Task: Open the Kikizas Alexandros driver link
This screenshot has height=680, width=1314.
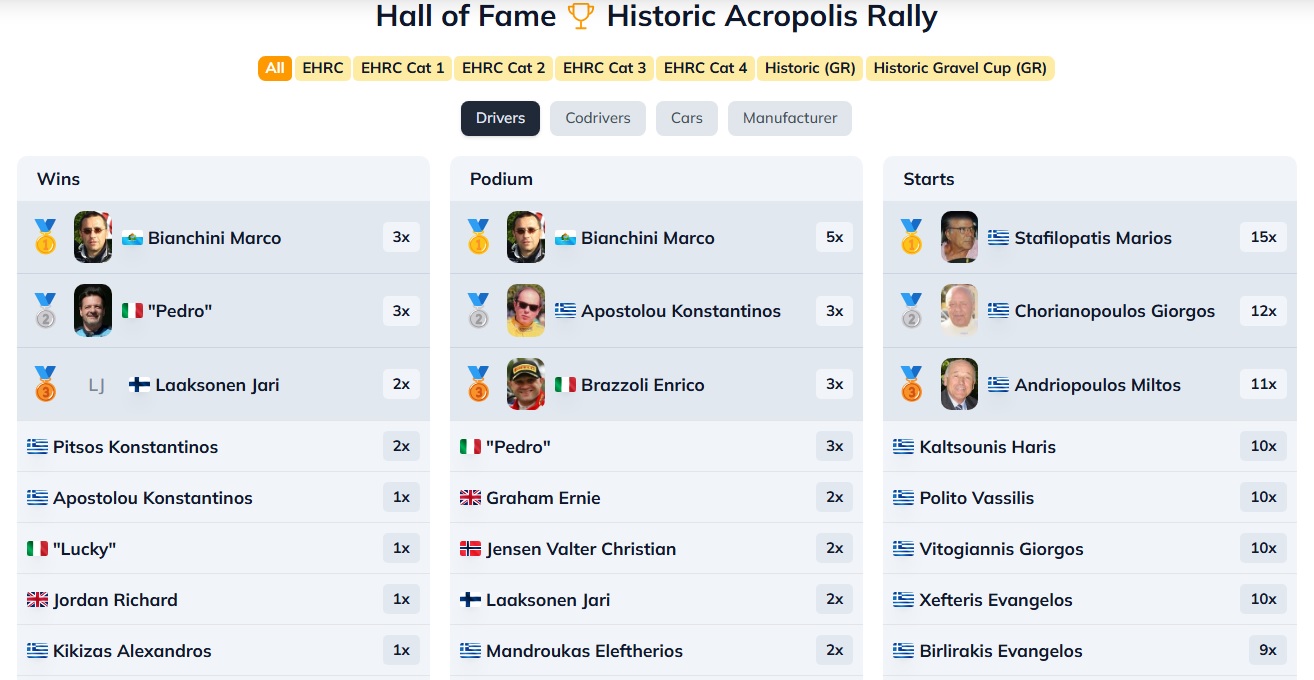Action: pyautogui.click(x=132, y=651)
